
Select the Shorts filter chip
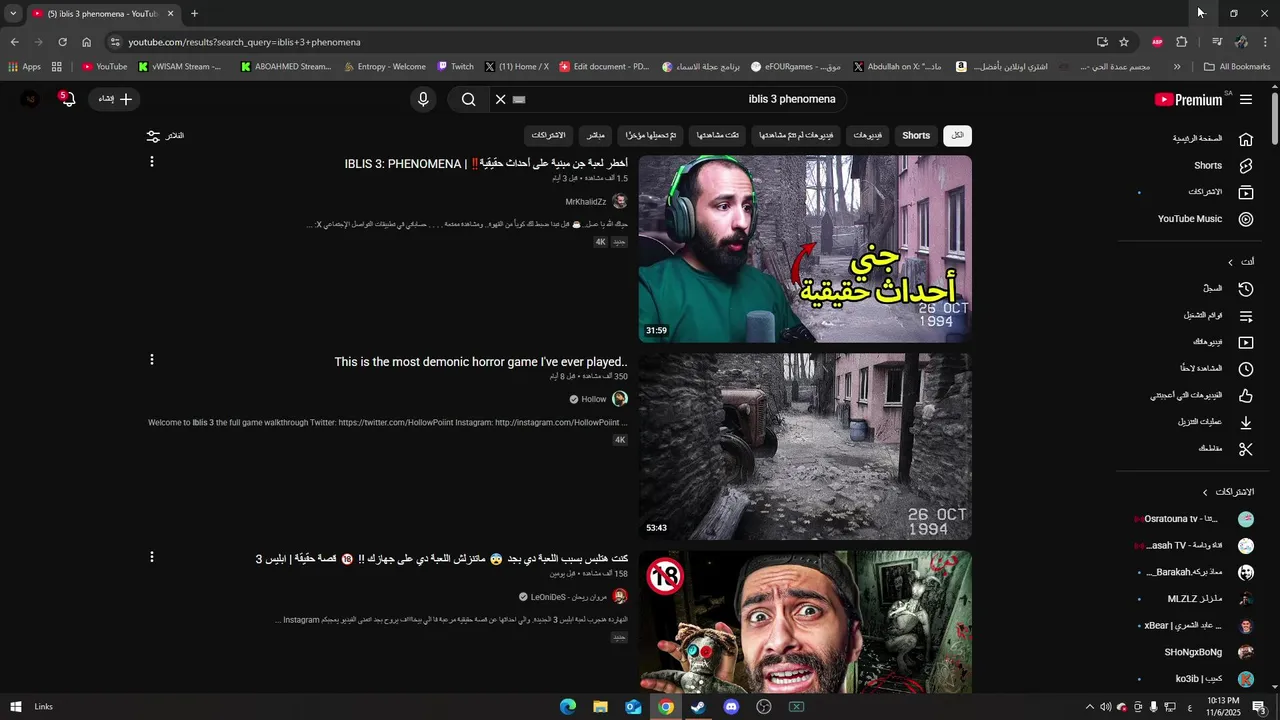(916, 136)
